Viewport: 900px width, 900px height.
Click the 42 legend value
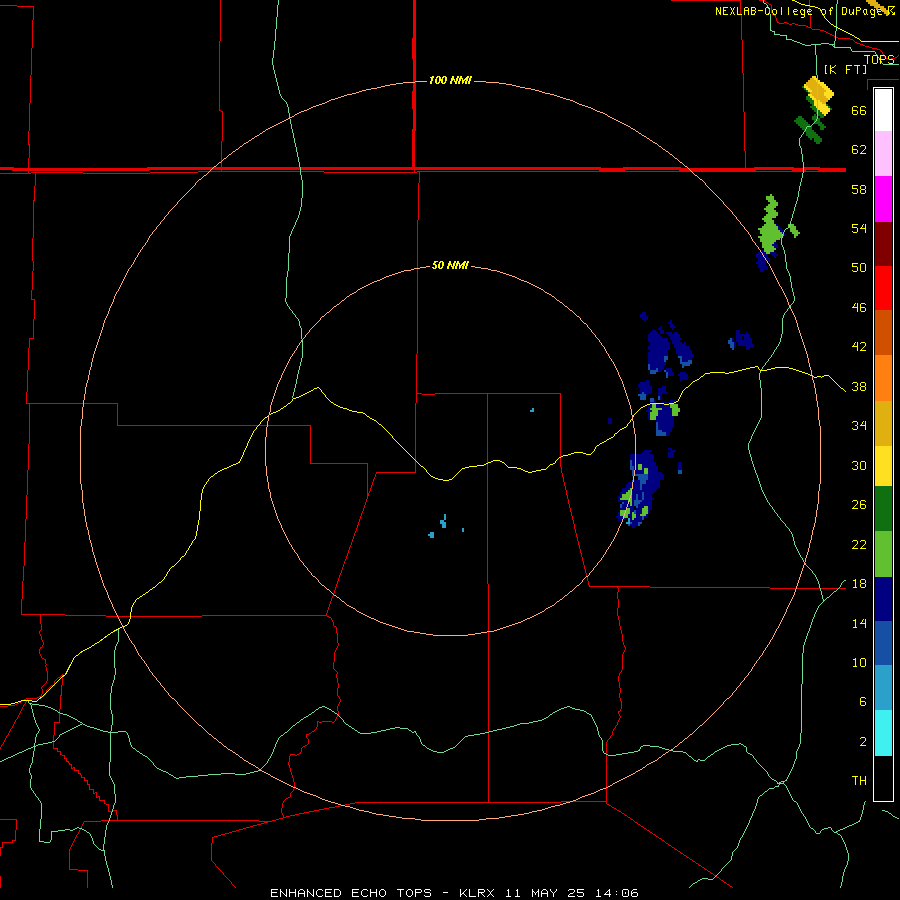point(859,346)
